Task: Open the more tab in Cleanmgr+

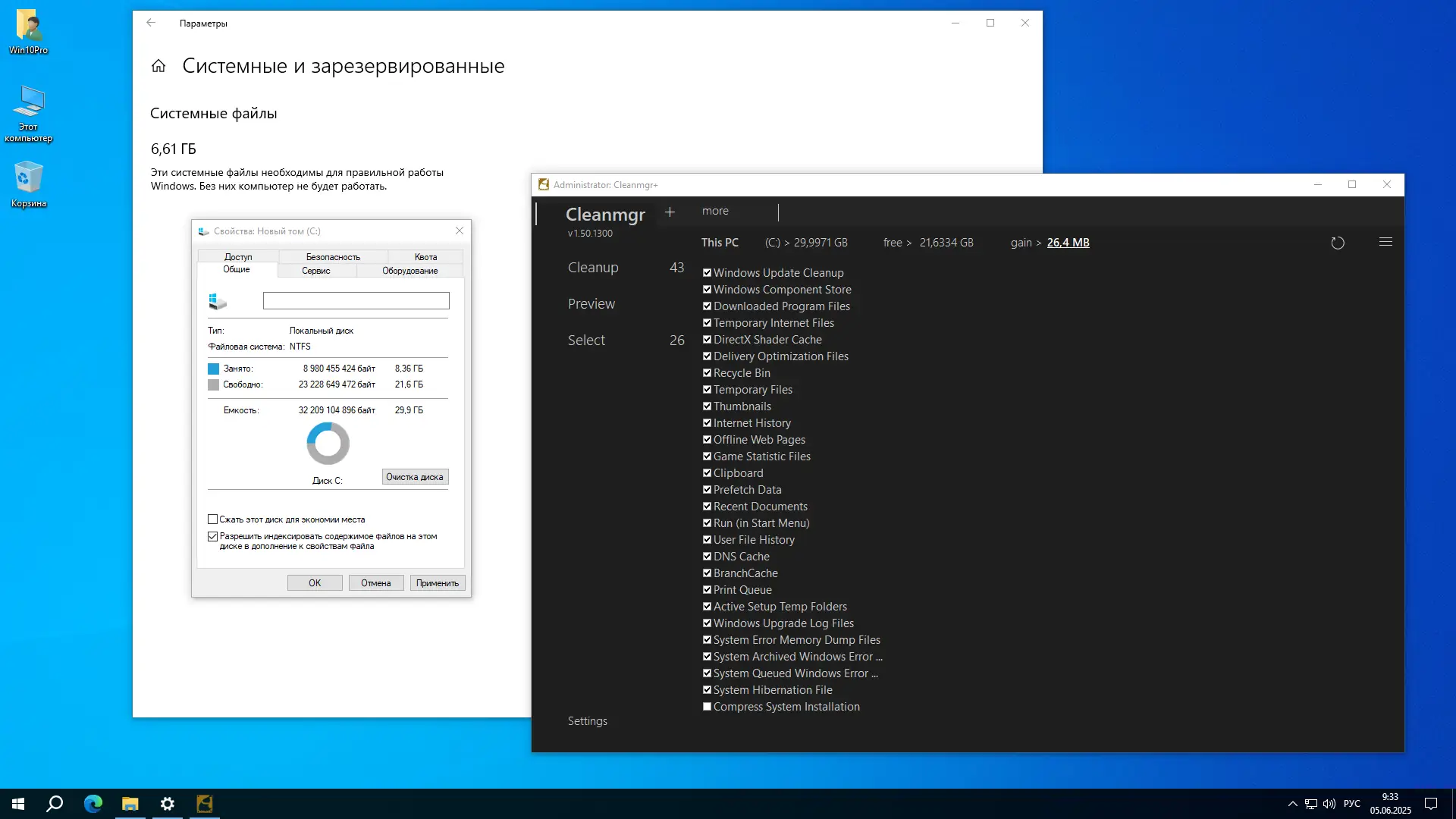Action: (x=715, y=211)
